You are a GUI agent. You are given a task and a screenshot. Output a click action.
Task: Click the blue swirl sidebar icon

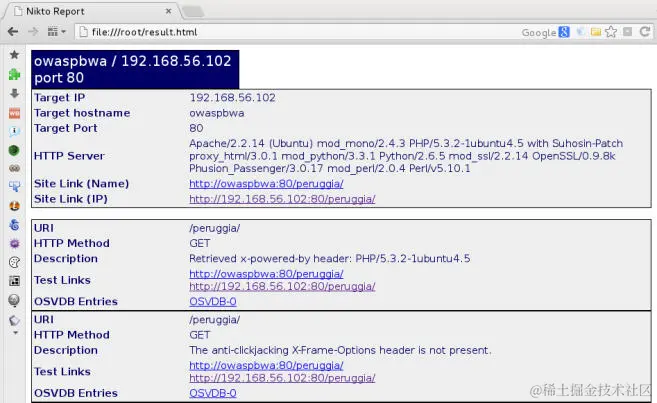tap(14, 225)
